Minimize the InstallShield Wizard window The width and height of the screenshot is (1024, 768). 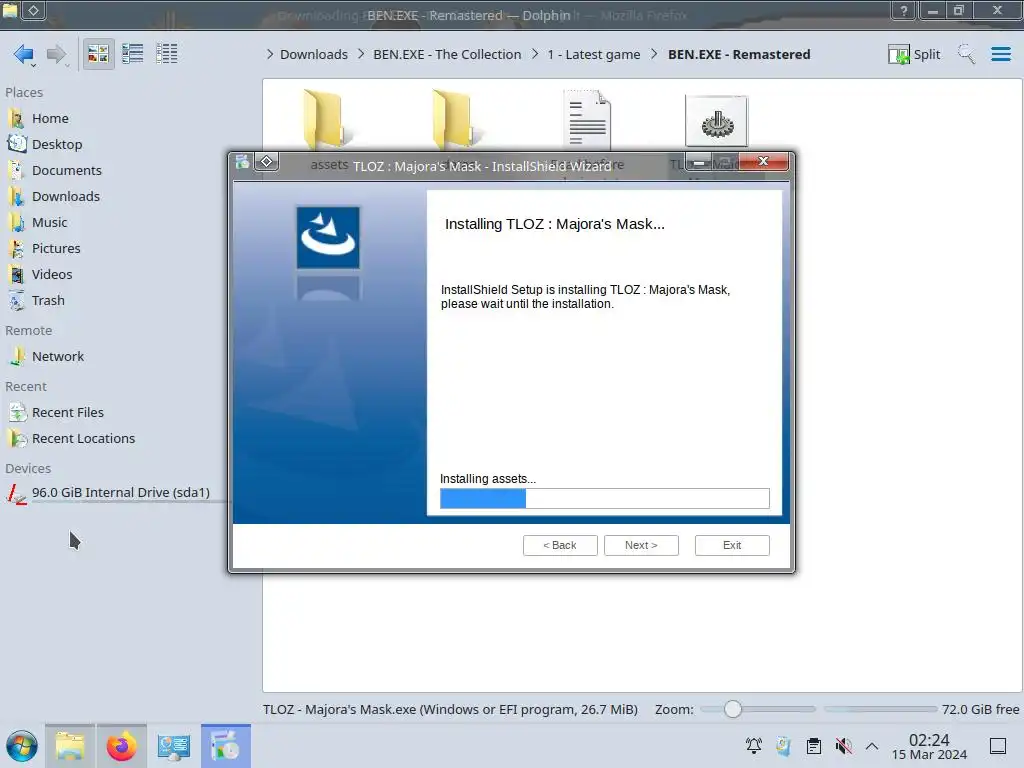coord(698,161)
